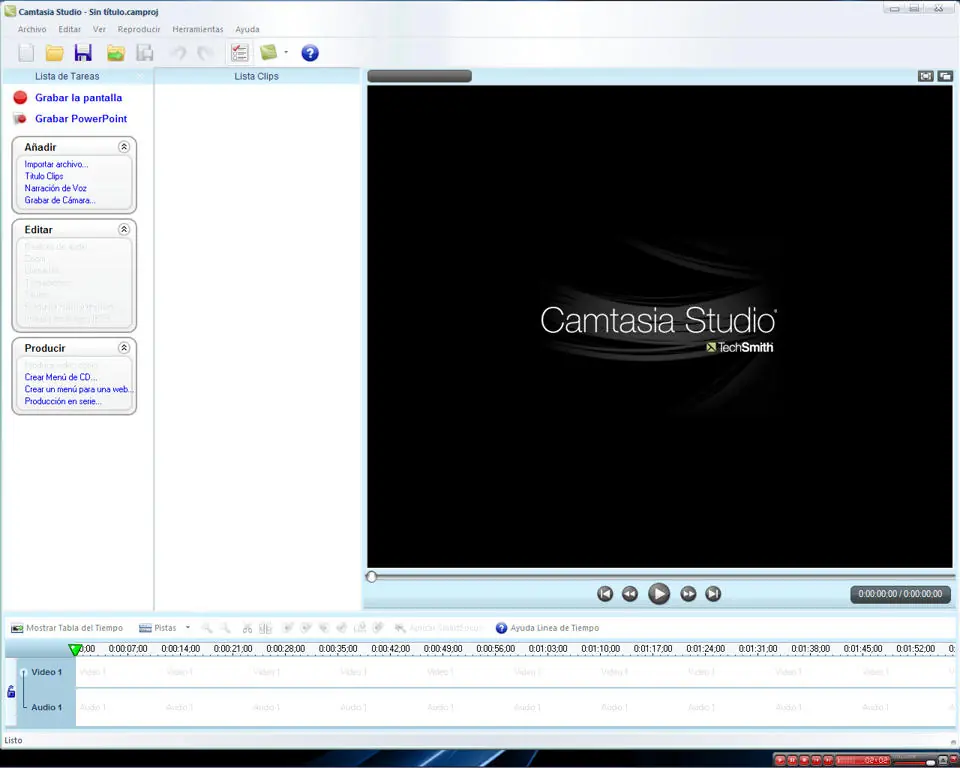Click Título Clips link
The width and height of the screenshot is (960, 768).
(x=44, y=176)
